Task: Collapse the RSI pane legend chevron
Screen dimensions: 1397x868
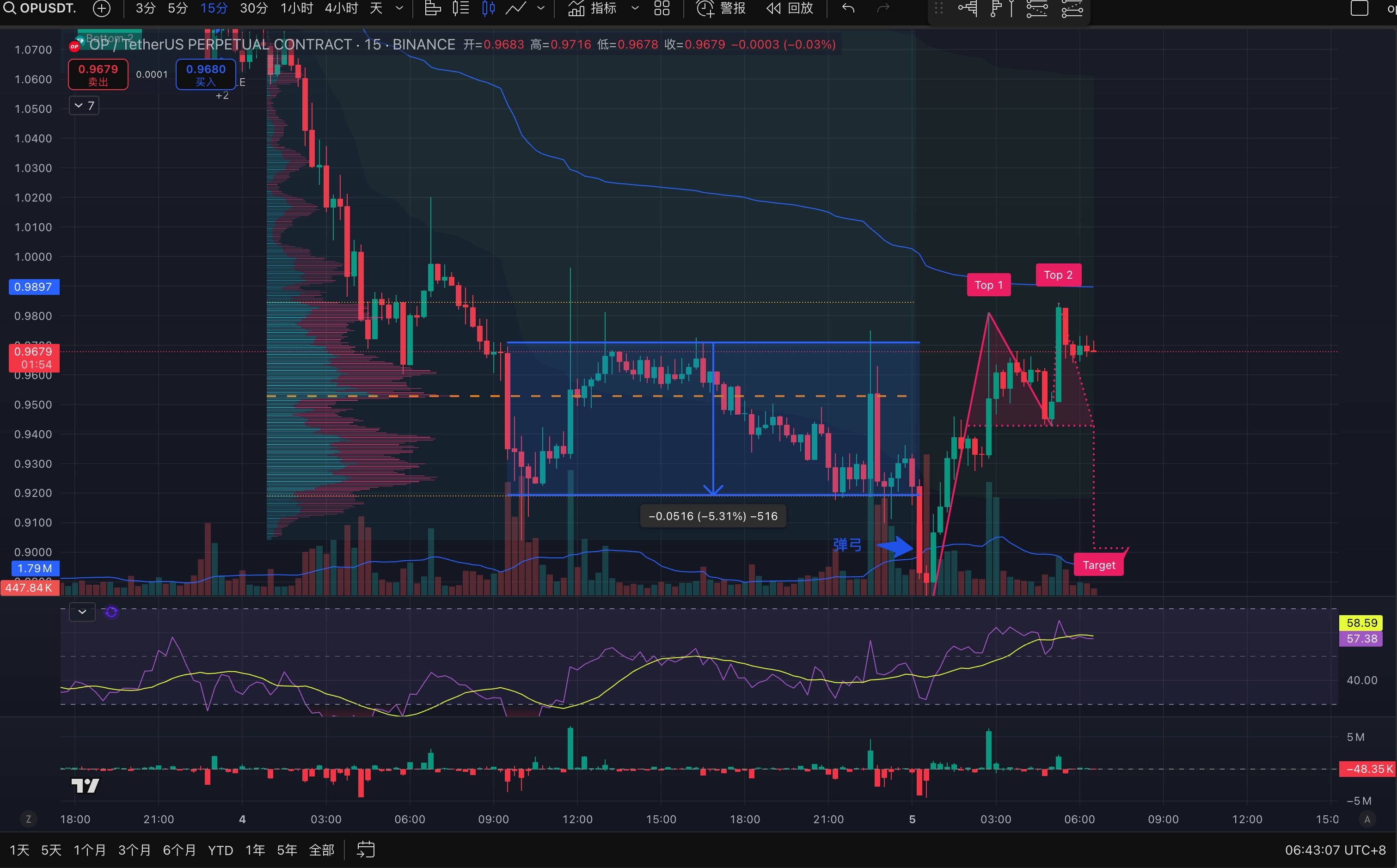Action: [x=82, y=612]
